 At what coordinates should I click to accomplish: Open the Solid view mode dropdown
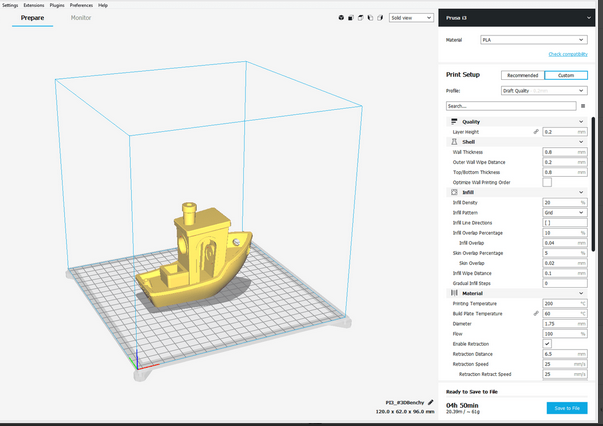(411, 18)
